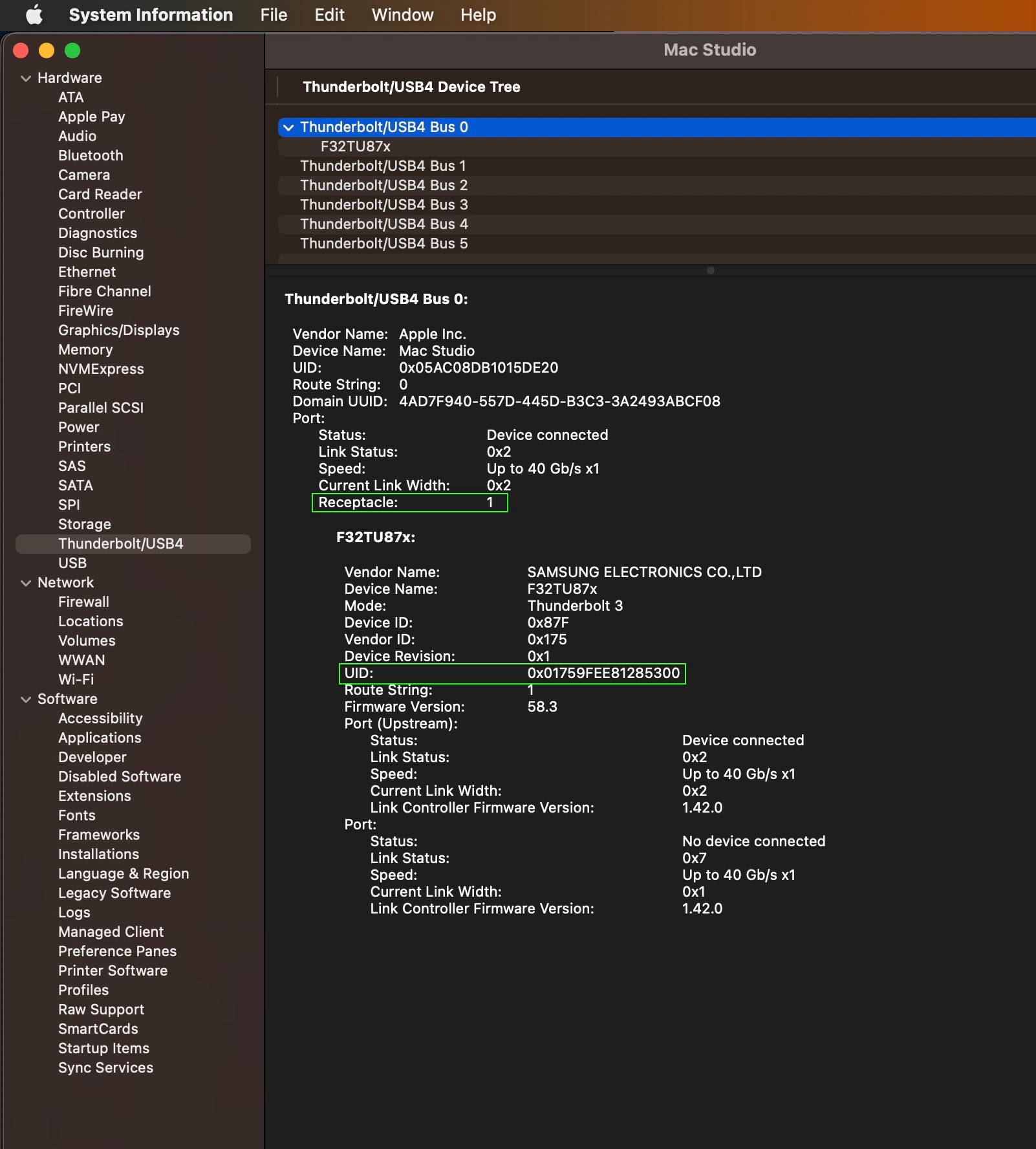
Task: Select Storage in sidebar
Action: (x=84, y=524)
